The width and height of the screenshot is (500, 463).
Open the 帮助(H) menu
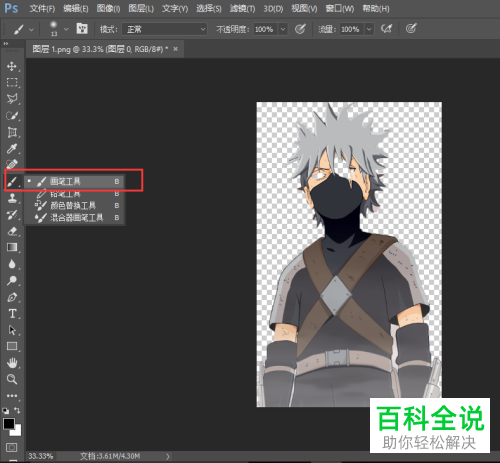pyautogui.click(x=376, y=9)
